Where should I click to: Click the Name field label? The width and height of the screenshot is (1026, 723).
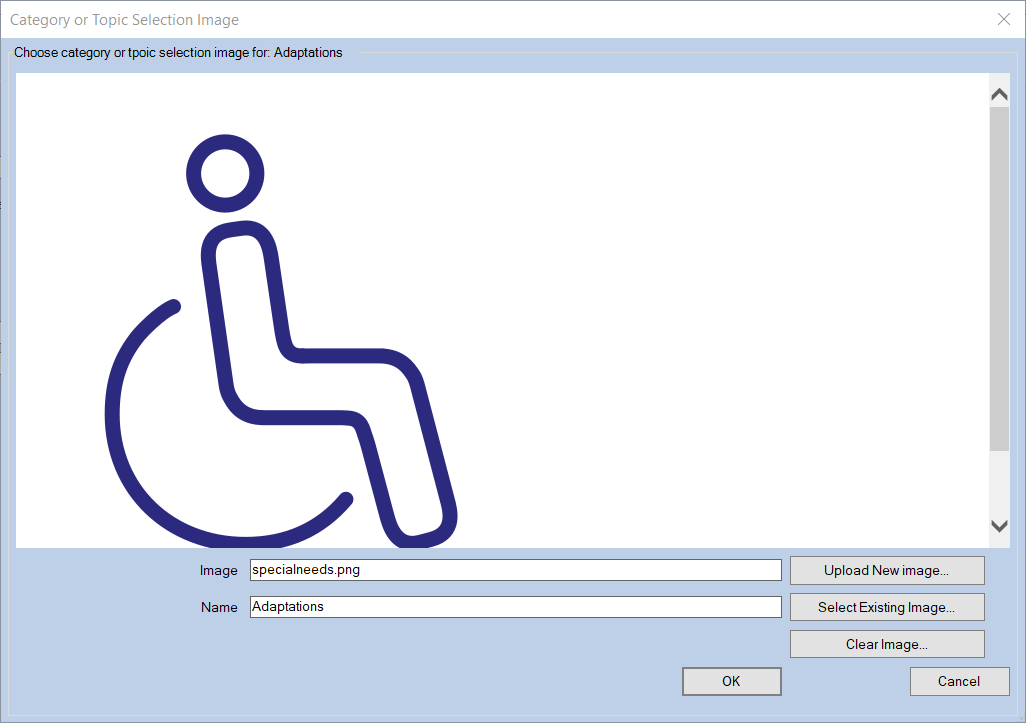point(218,608)
